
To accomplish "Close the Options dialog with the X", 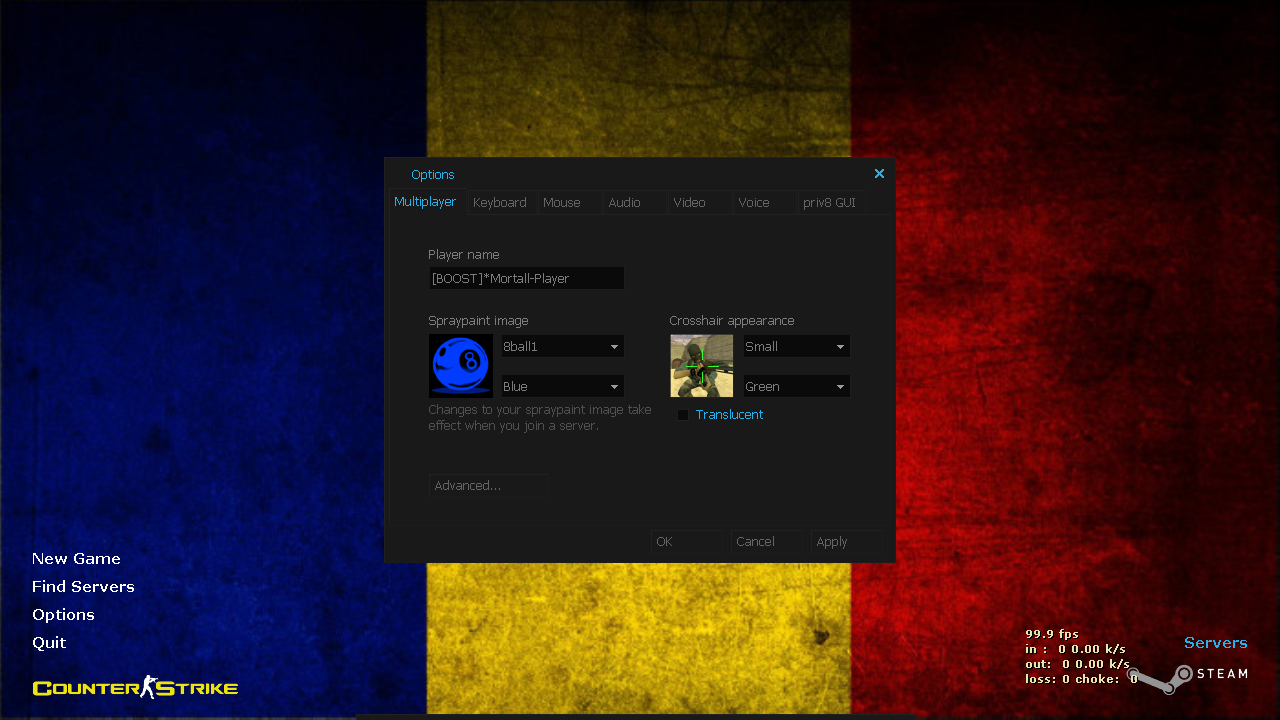I will click(879, 173).
